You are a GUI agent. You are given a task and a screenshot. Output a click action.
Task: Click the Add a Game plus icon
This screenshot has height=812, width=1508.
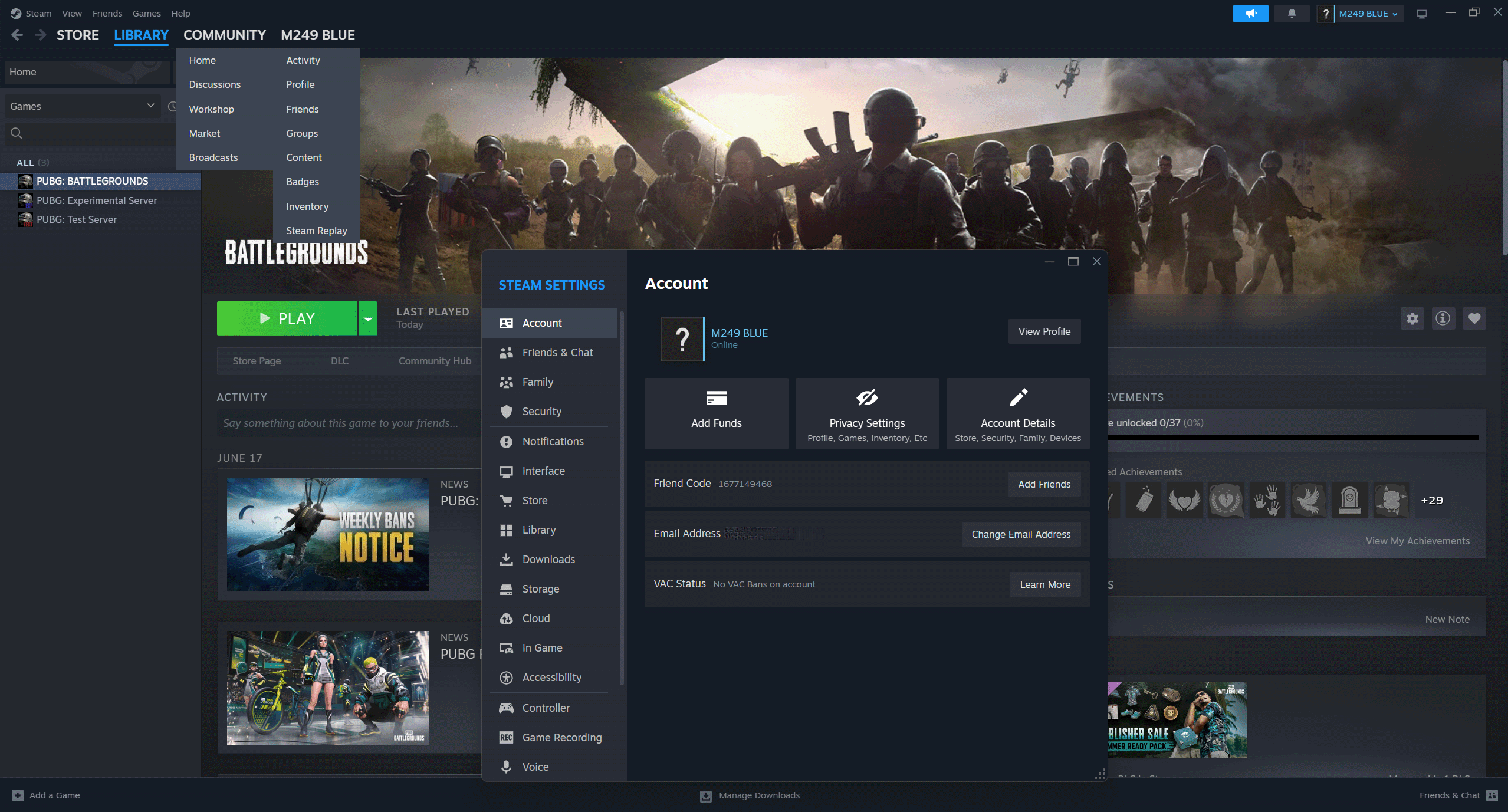tap(18, 795)
